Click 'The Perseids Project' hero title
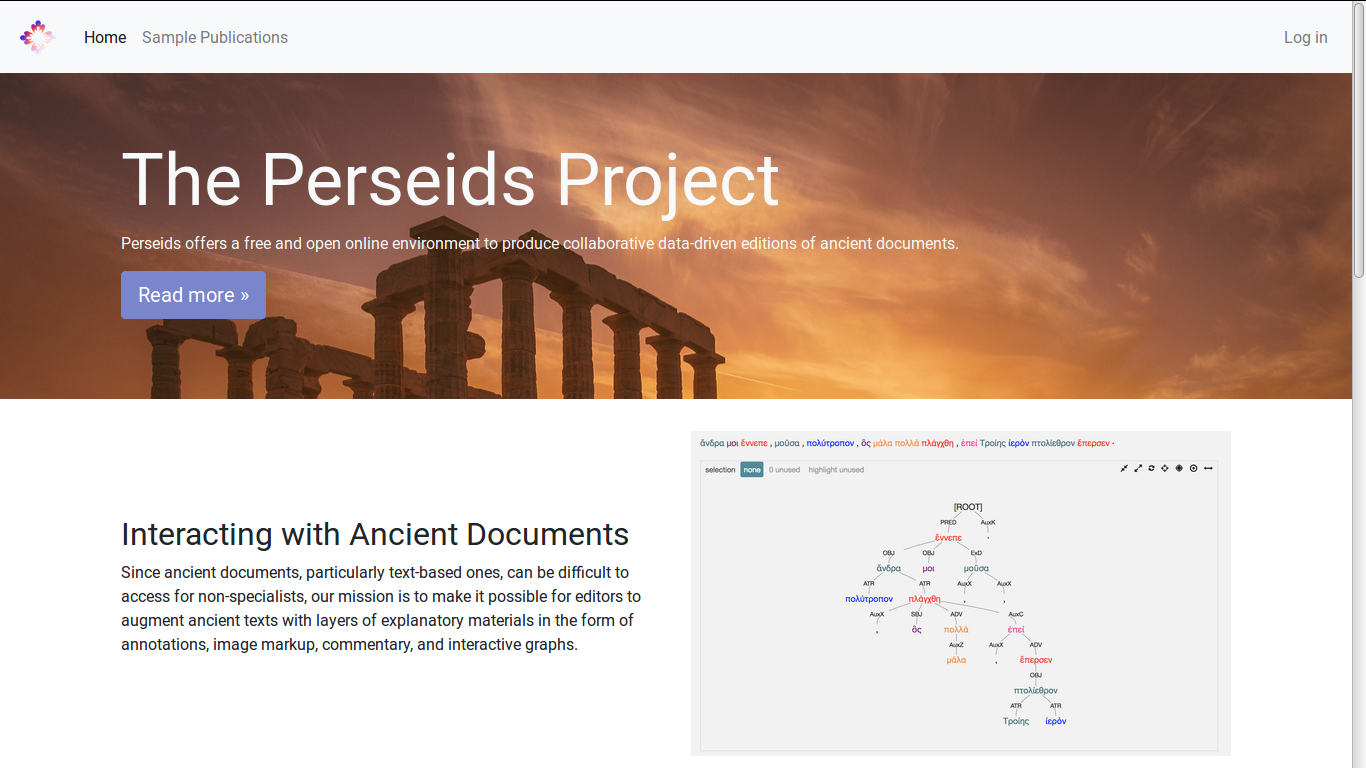The width and height of the screenshot is (1366, 768). pos(450,180)
